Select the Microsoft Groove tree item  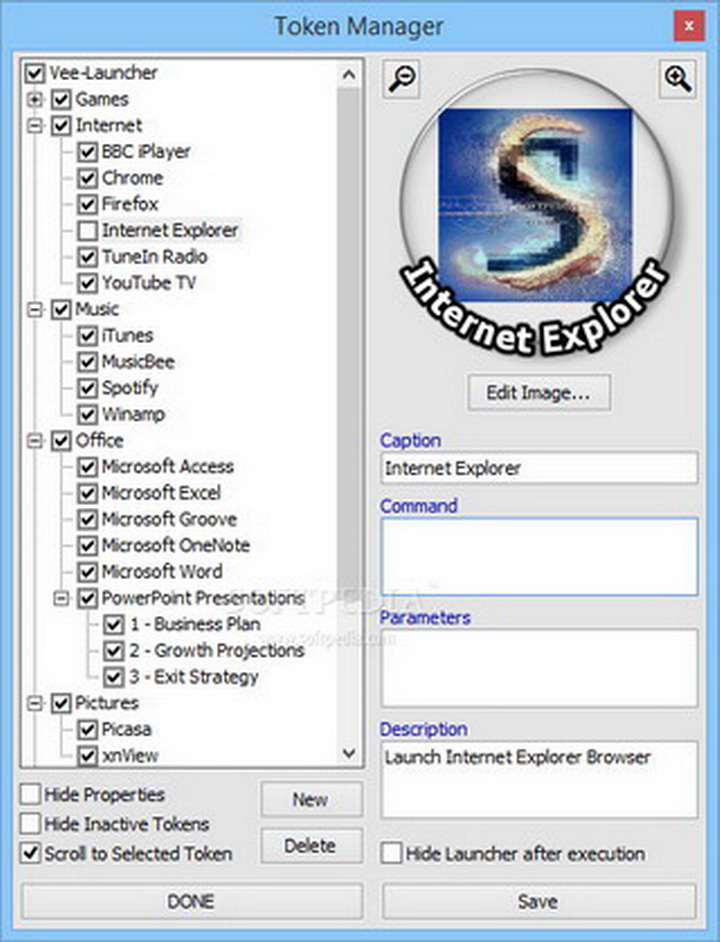pos(169,519)
